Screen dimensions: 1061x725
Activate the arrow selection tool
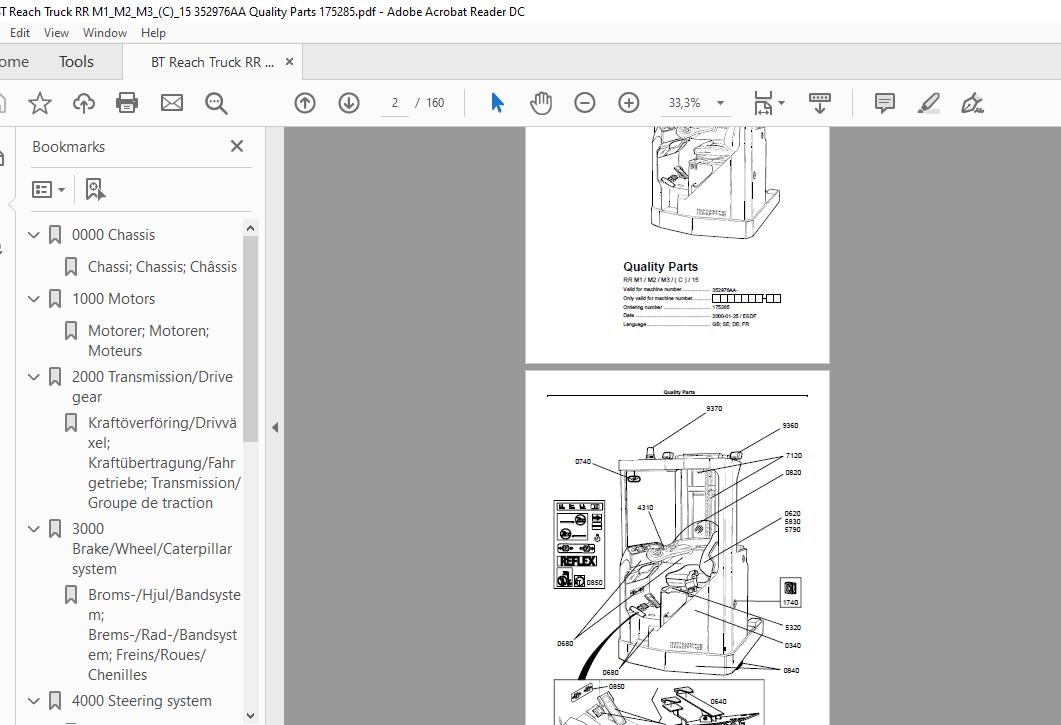click(x=497, y=103)
